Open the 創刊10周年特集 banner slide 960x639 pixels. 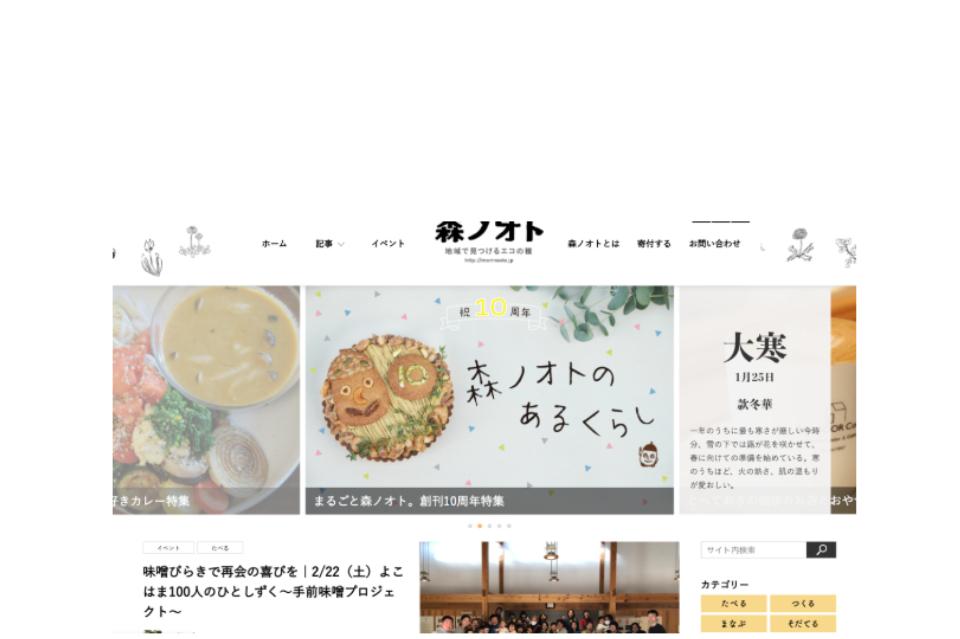click(489, 400)
